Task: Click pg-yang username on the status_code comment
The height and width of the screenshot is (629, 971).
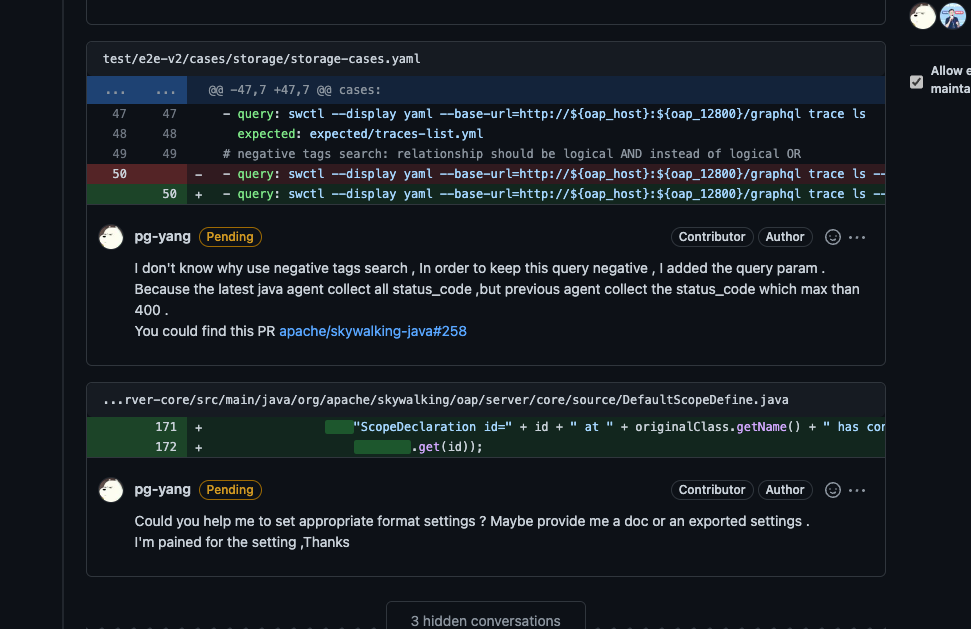Action: pyautogui.click(x=162, y=236)
